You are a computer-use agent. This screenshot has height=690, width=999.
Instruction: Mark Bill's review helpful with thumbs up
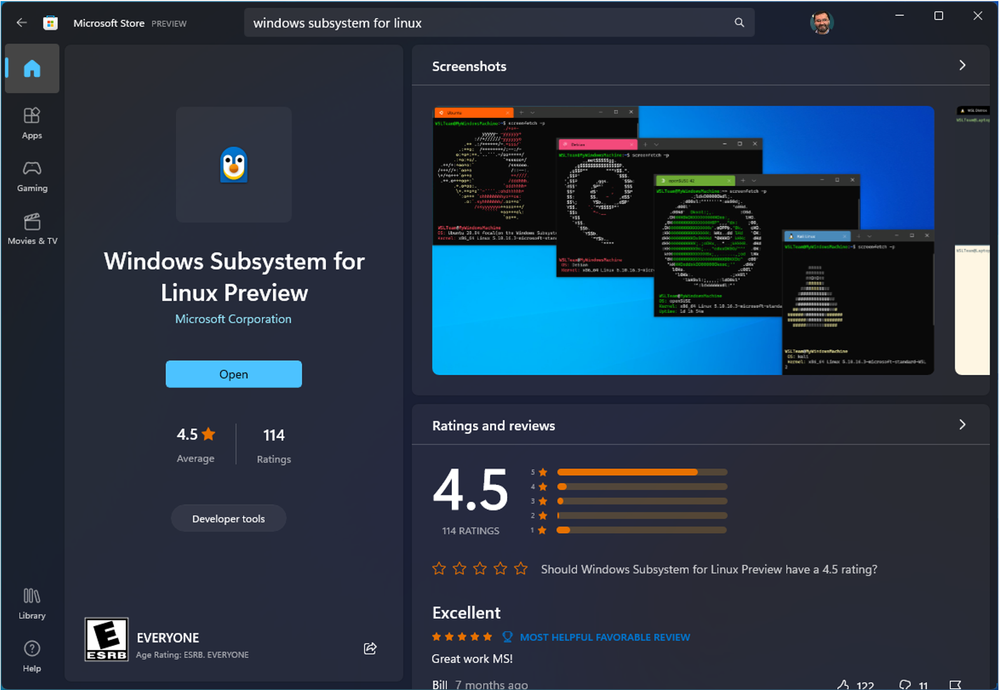pyautogui.click(x=843, y=685)
